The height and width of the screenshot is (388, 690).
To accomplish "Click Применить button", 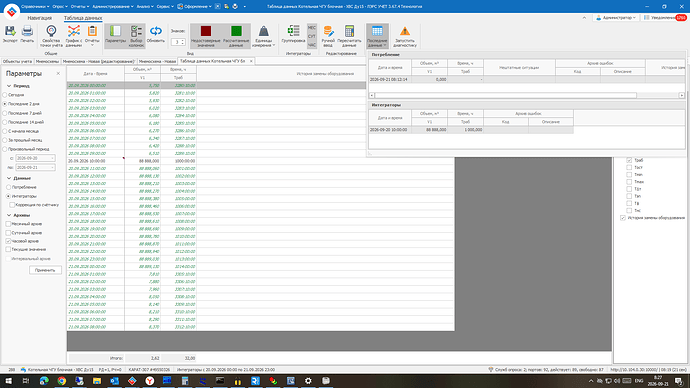I will coord(45,270).
